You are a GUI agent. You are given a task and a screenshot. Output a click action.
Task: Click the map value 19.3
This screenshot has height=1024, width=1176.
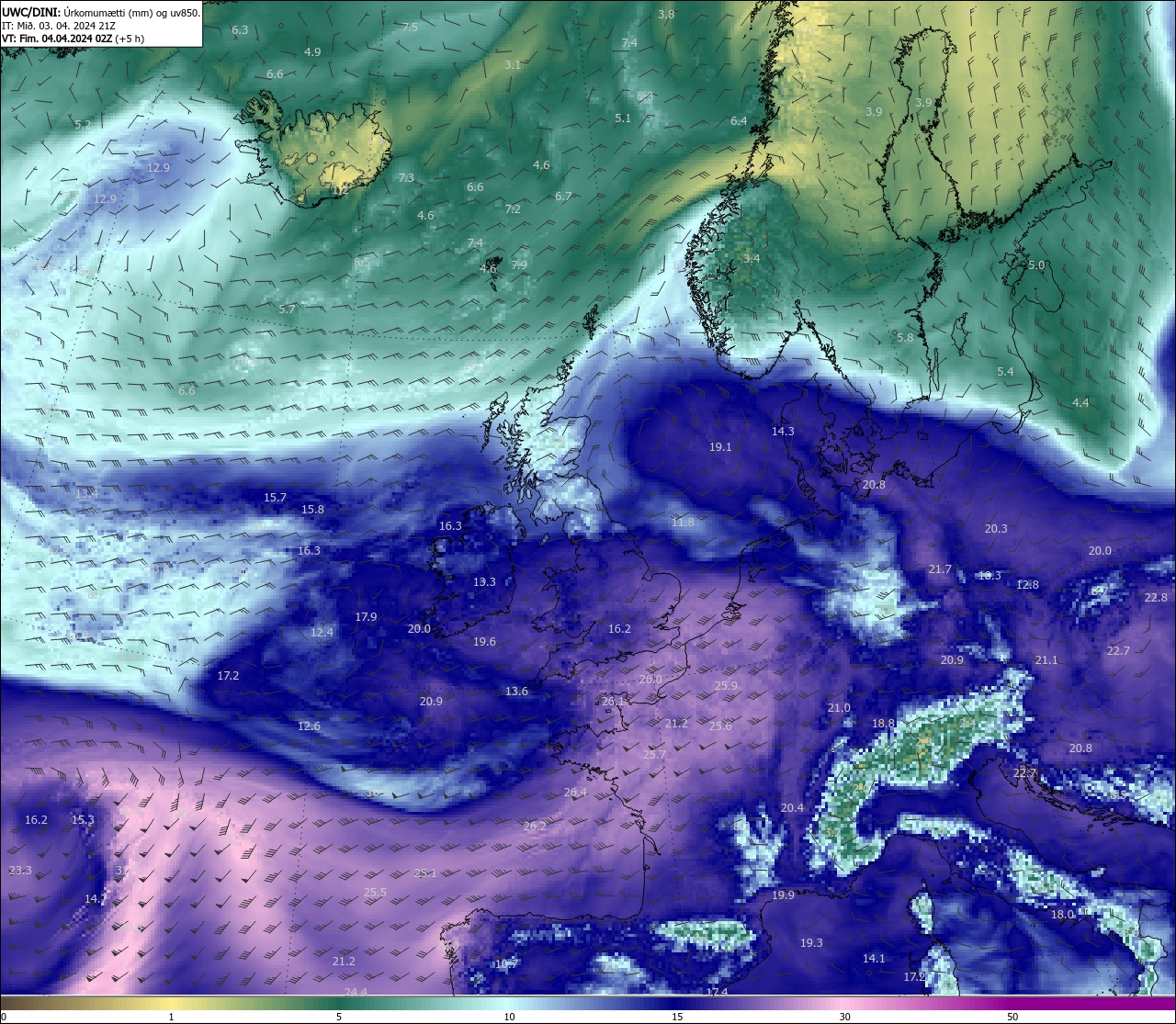pyautogui.click(x=811, y=943)
